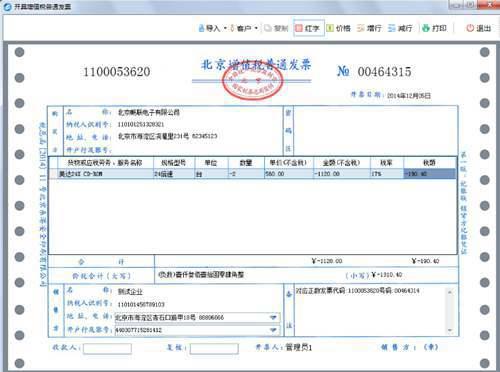Image resolution: width=500 pixels, height=372 pixels.
Task: Click the 开票人 value 管理员1
Action: pyautogui.click(x=299, y=348)
